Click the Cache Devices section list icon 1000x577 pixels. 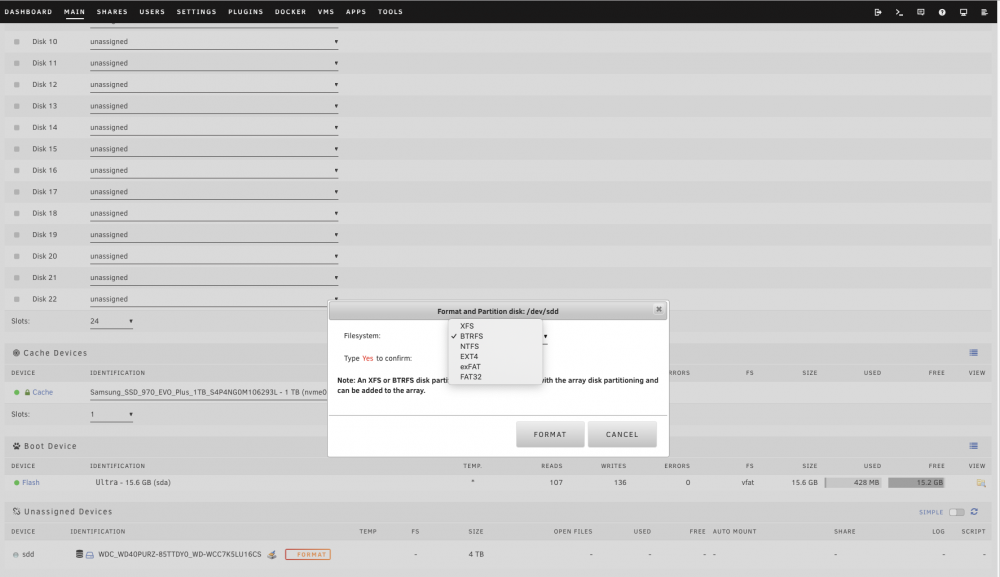[973, 353]
